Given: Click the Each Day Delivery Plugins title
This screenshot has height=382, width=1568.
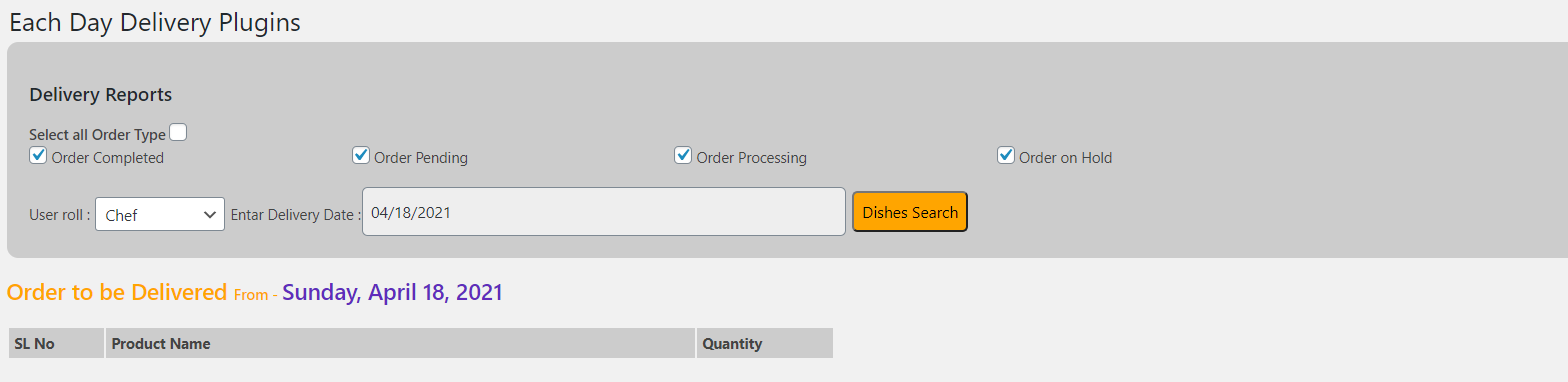Looking at the screenshot, I should [x=155, y=22].
